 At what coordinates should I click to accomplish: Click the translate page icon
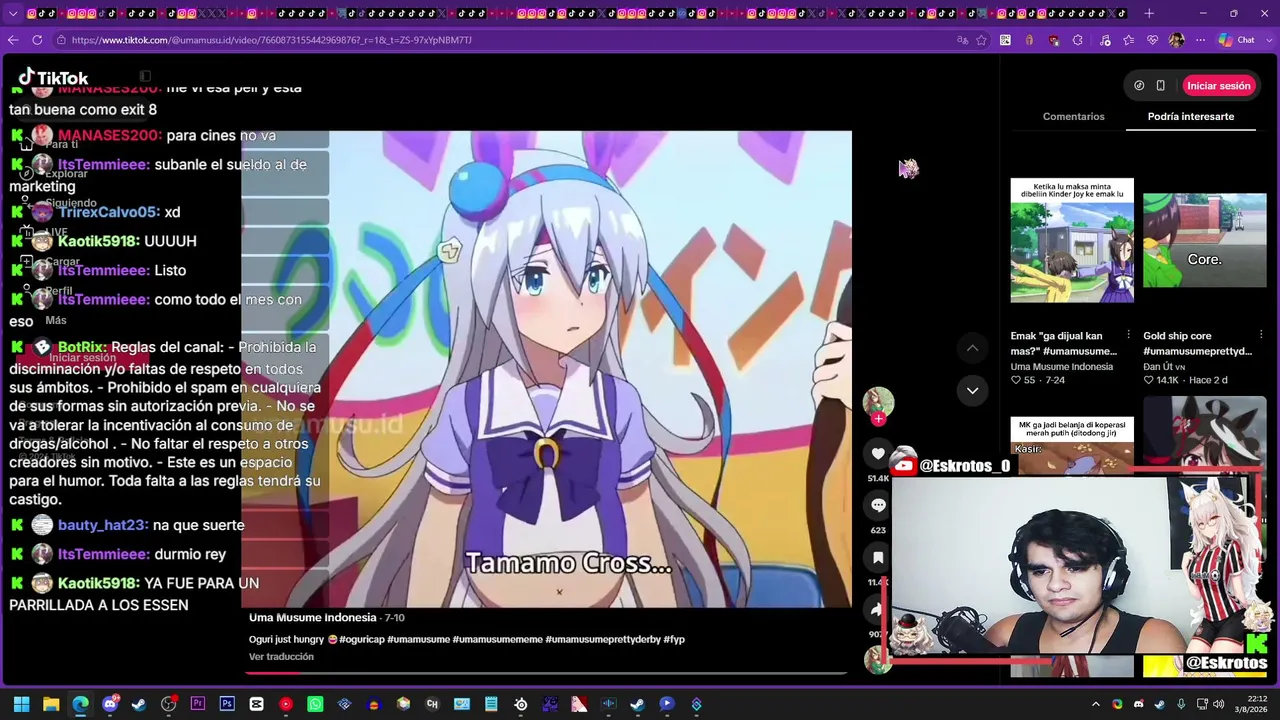coord(962,40)
